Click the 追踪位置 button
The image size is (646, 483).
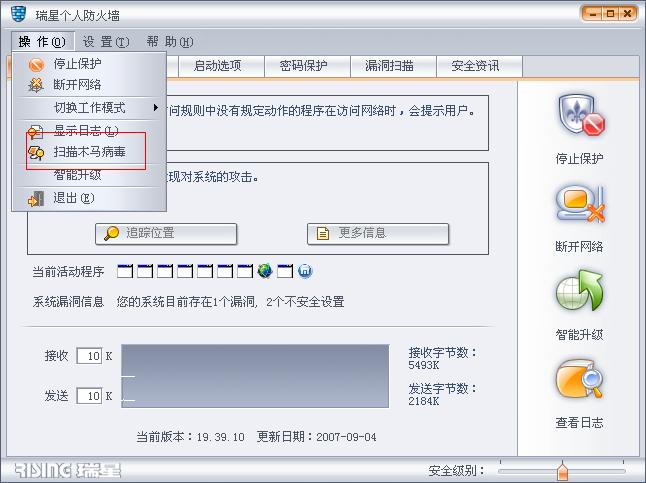[166, 234]
